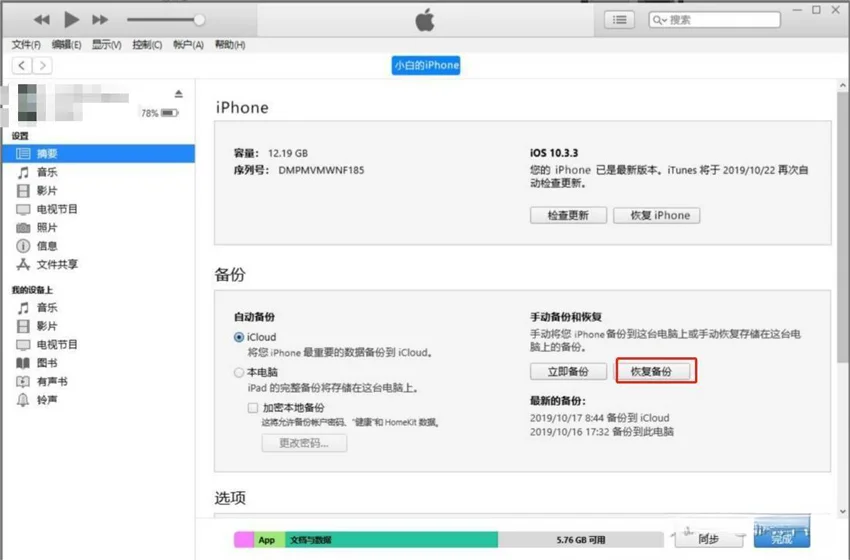Open the 文件(F) menu

coord(26,45)
